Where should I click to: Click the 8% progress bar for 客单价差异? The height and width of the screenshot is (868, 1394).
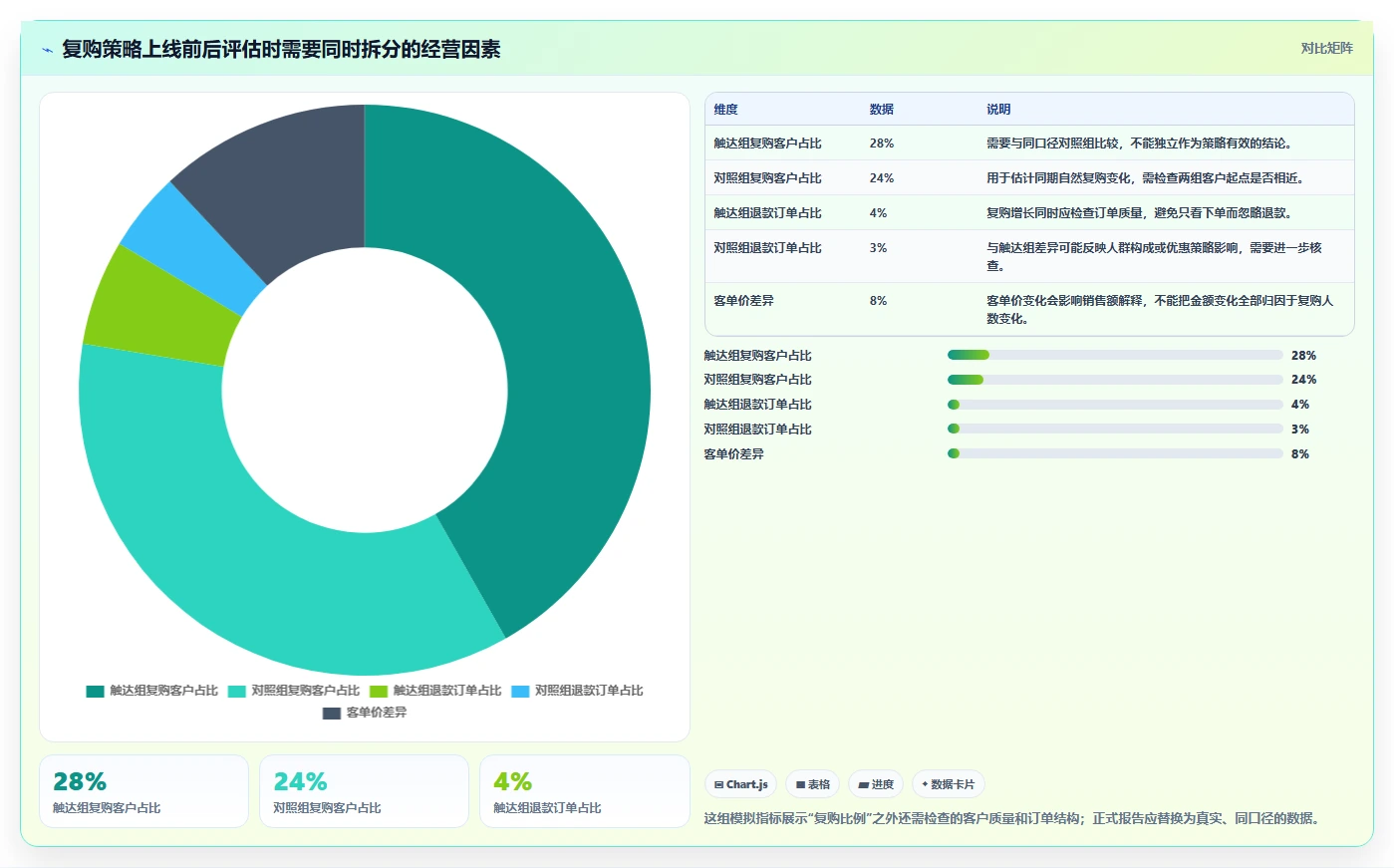click(1115, 453)
